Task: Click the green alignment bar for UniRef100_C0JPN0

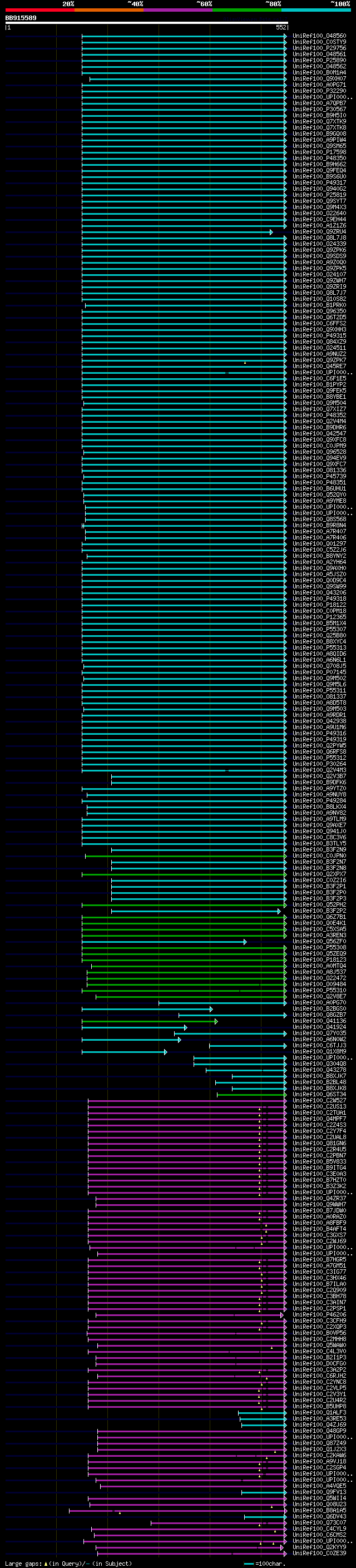Action: click(x=186, y=856)
